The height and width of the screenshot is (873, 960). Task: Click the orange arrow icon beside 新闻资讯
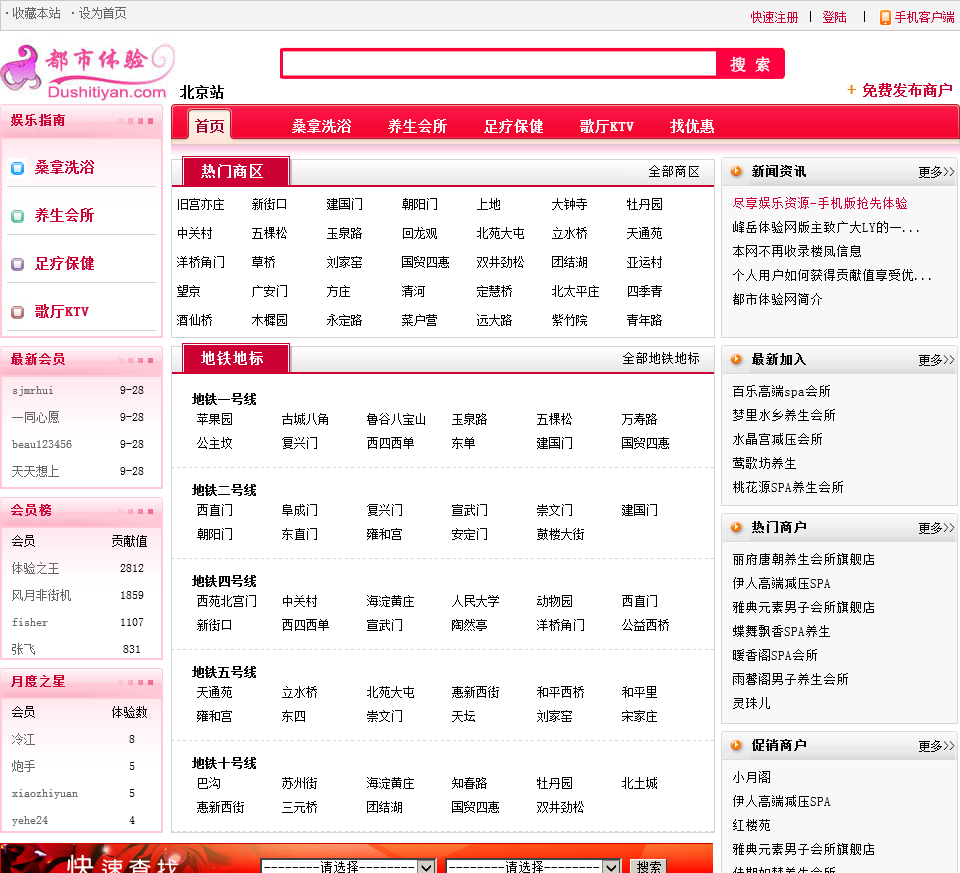point(737,171)
